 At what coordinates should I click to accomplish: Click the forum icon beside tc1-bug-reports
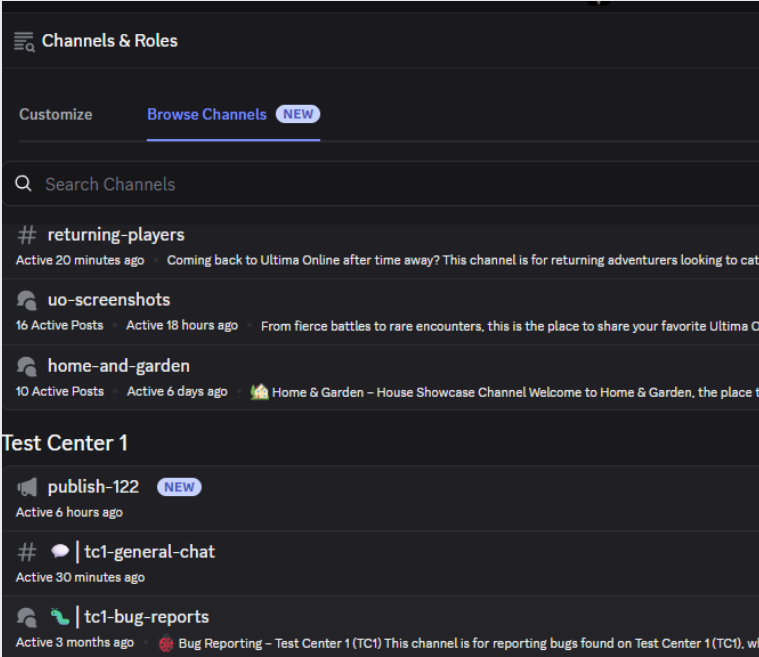pyautogui.click(x=27, y=617)
